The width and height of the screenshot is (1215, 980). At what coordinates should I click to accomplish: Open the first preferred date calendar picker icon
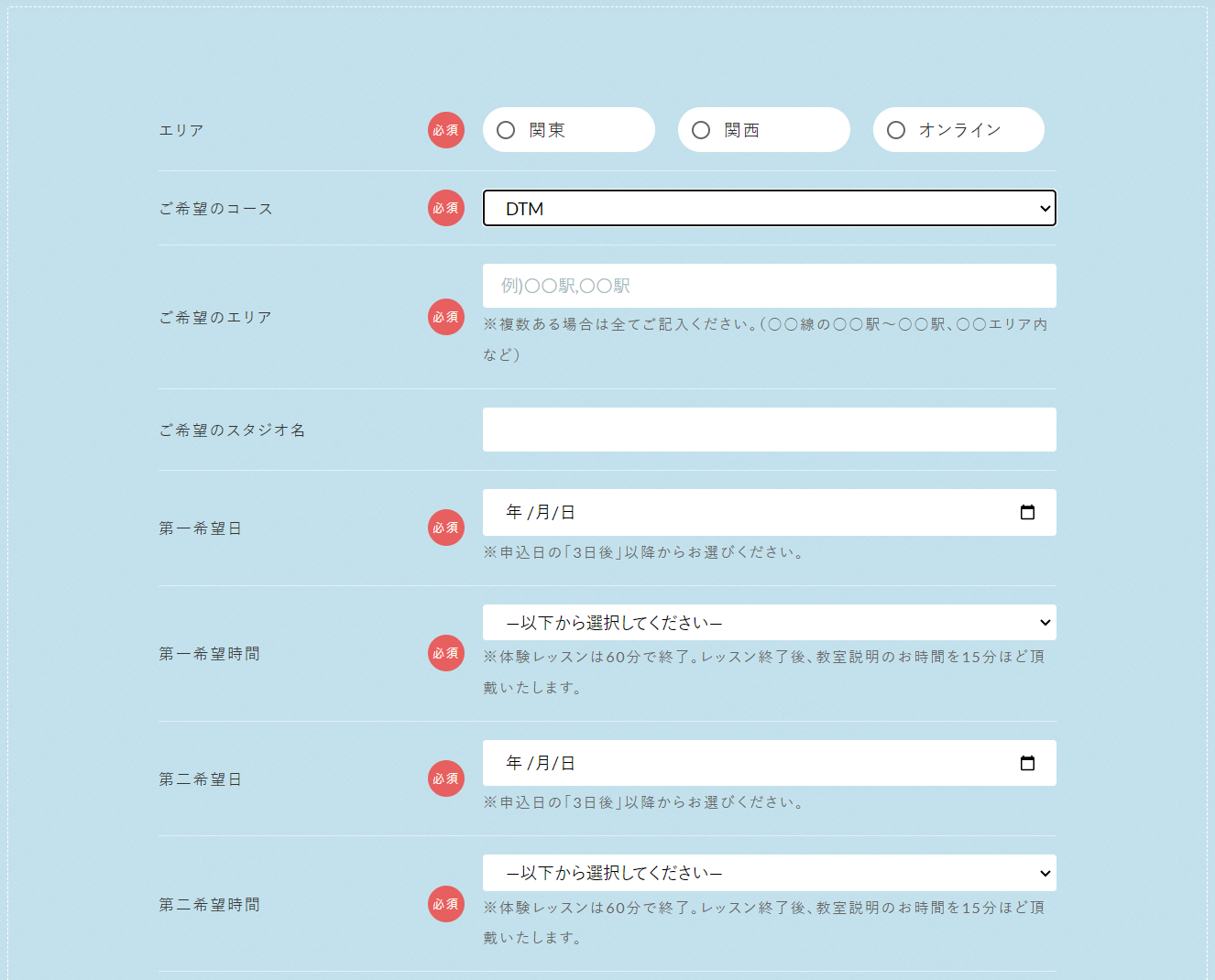point(1028,512)
